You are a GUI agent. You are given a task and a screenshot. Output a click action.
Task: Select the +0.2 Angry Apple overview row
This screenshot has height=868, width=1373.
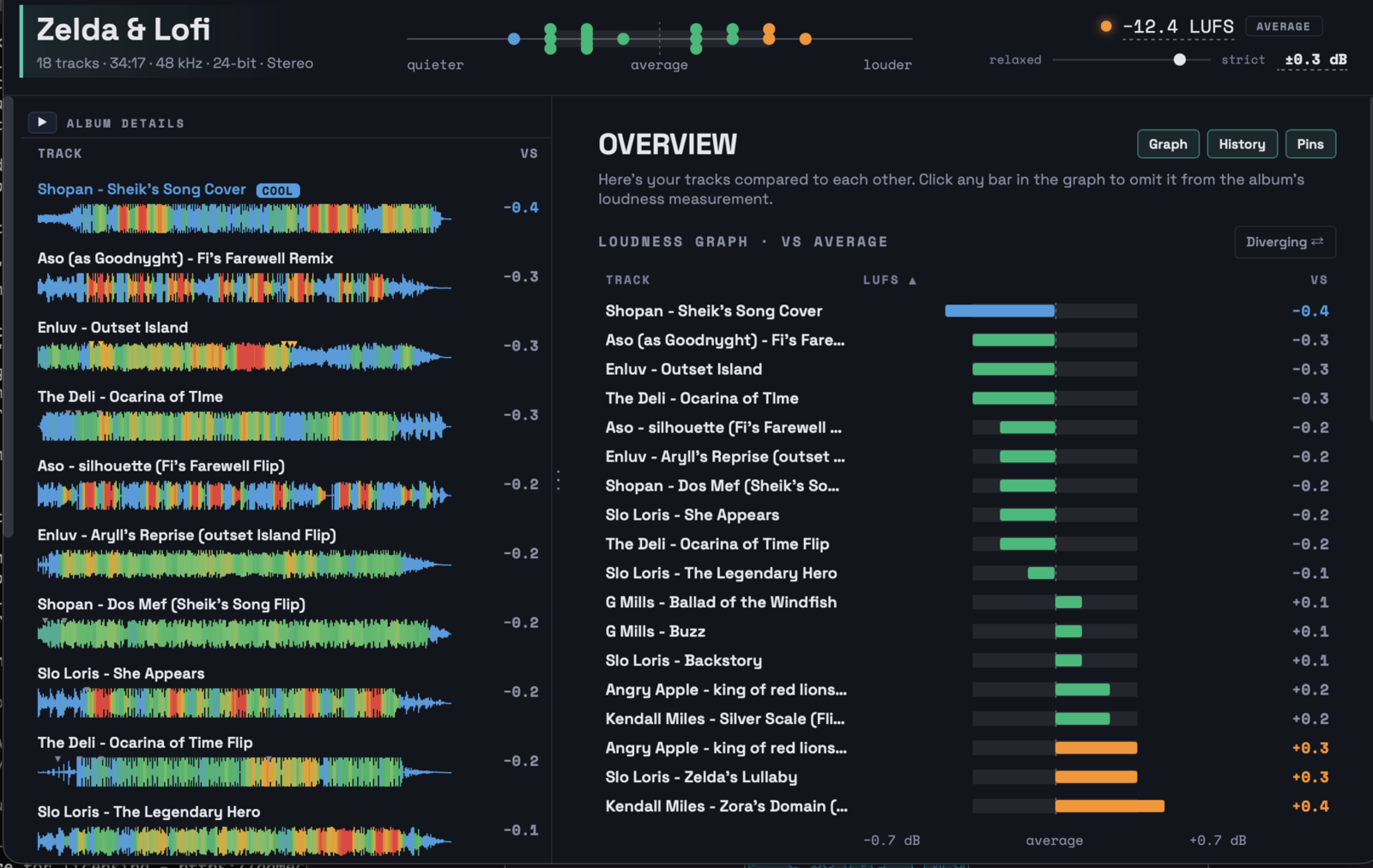[x=967, y=690]
